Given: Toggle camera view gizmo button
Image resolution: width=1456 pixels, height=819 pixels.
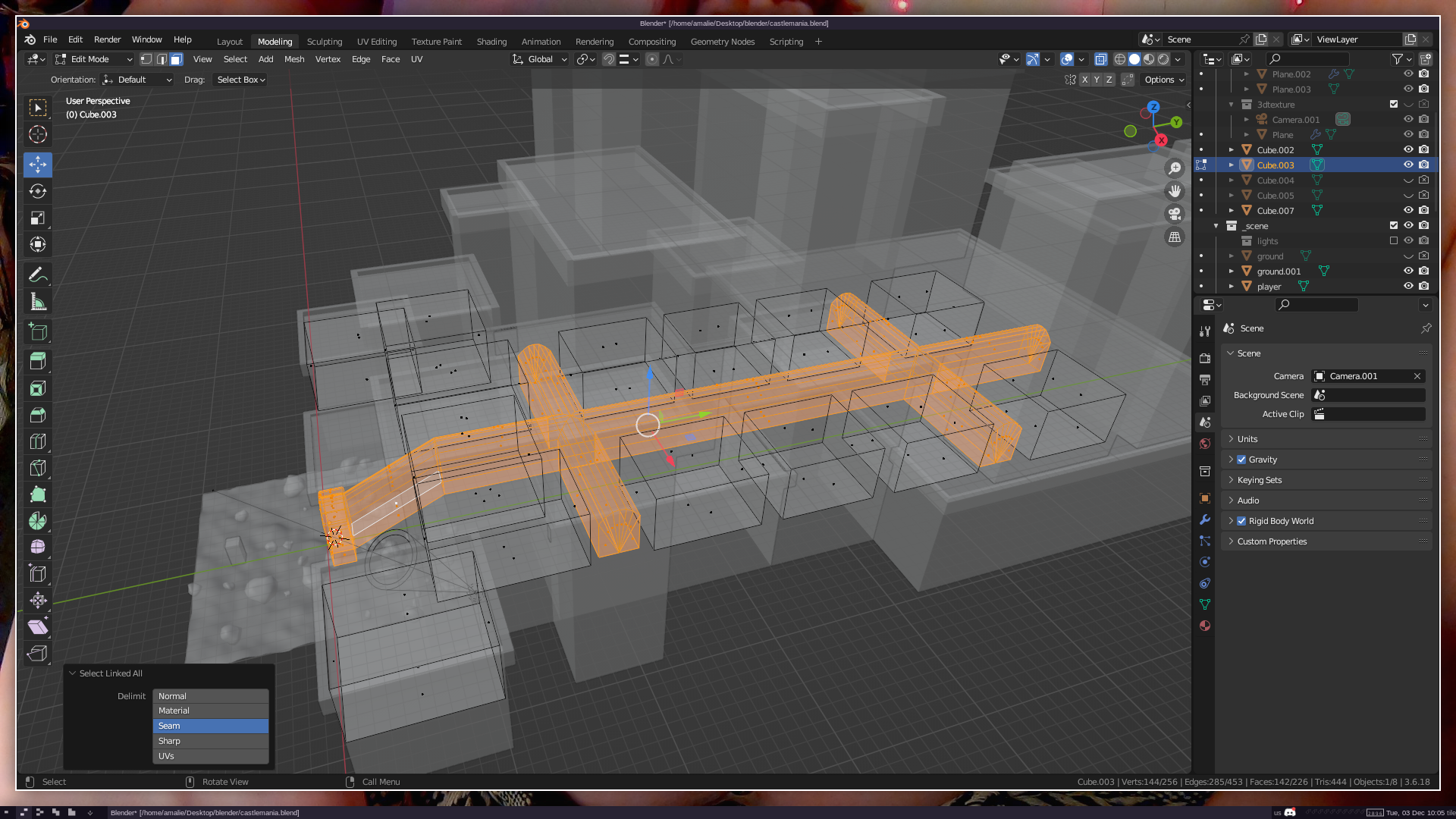Looking at the screenshot, I should click(1175, 214).
